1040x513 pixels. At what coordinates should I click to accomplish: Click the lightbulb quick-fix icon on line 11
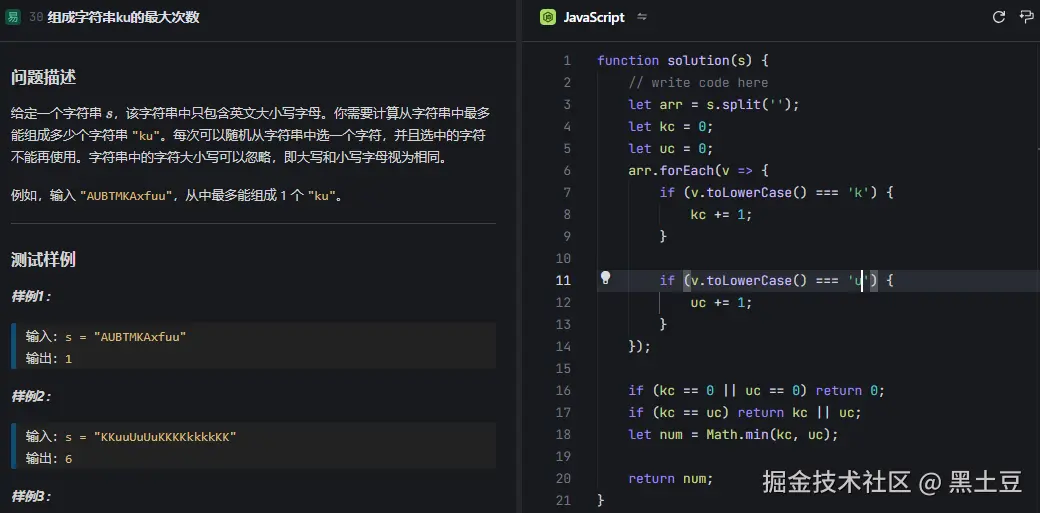605,279
